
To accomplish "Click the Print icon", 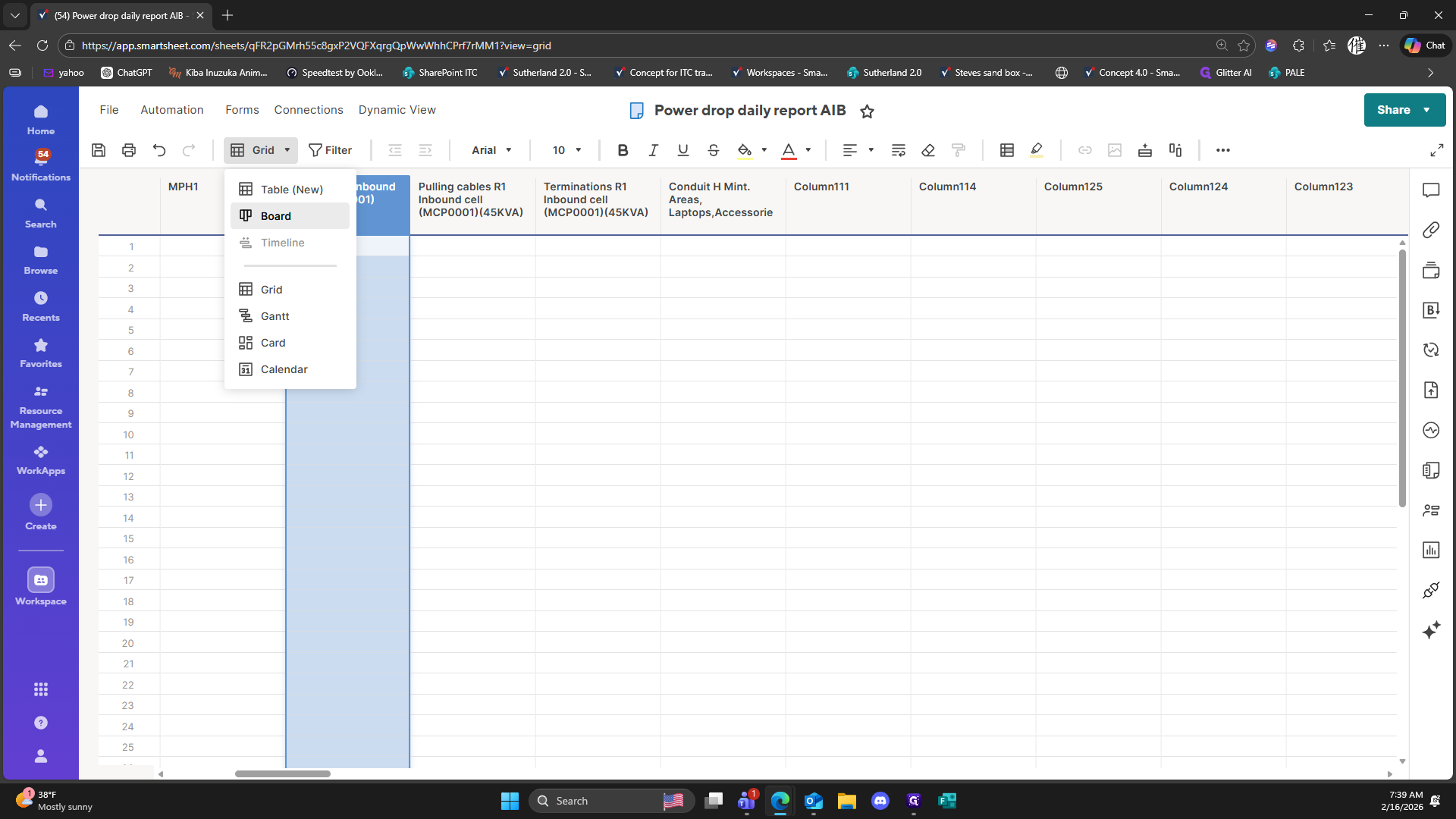I will (129, 150).
